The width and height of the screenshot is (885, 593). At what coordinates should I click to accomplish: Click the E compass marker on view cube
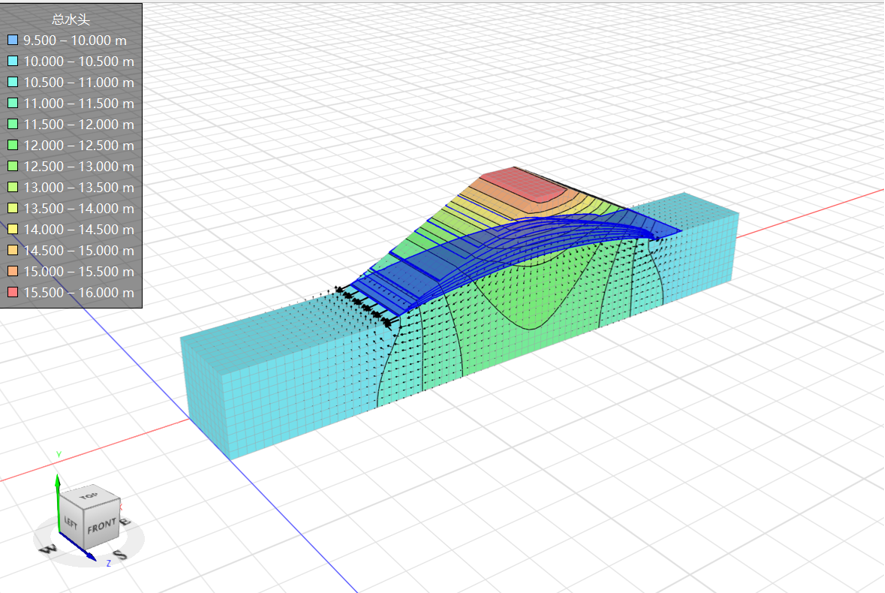pyautogui.click(x=125, y=521)
